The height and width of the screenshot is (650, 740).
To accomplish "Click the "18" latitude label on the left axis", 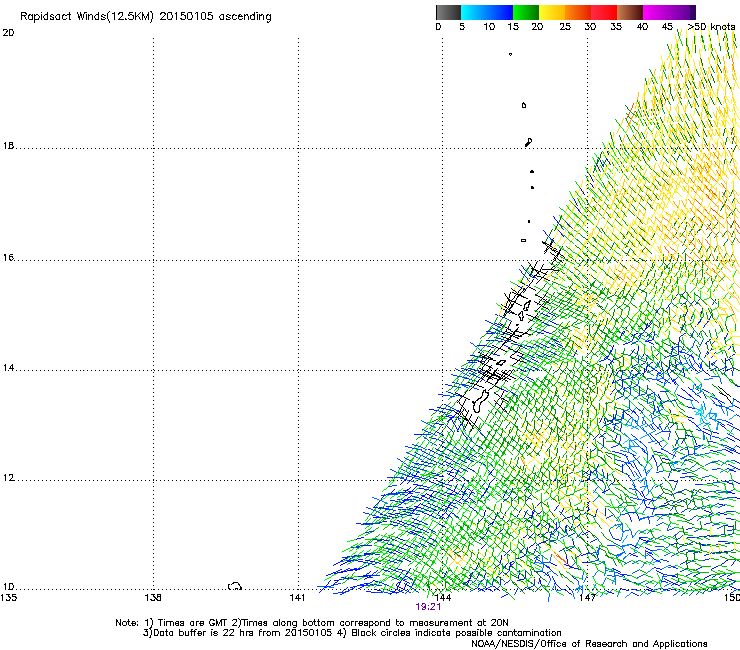I will point(8,145).
